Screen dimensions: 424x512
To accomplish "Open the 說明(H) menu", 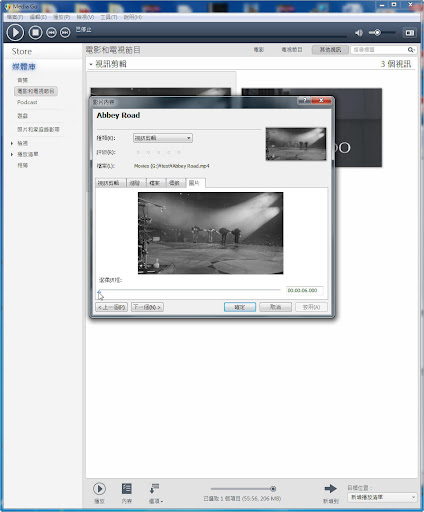I will 133,17.
